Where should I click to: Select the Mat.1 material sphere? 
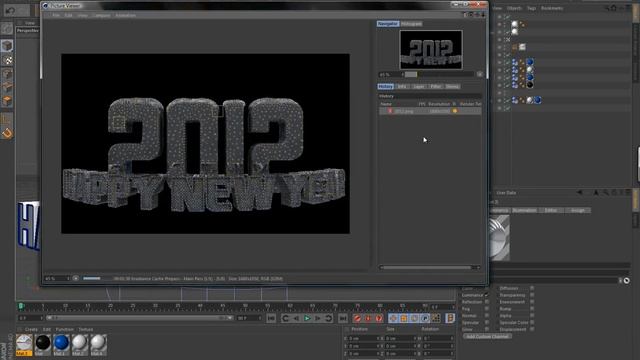(x=24, y=343)
